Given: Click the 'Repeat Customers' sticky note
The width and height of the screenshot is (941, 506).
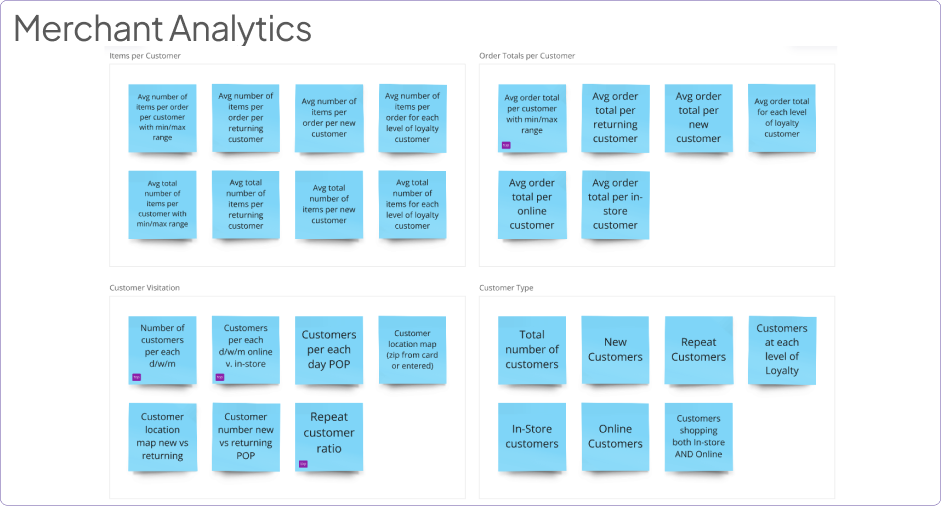Looking at the screenshot, I should (698, 350).
